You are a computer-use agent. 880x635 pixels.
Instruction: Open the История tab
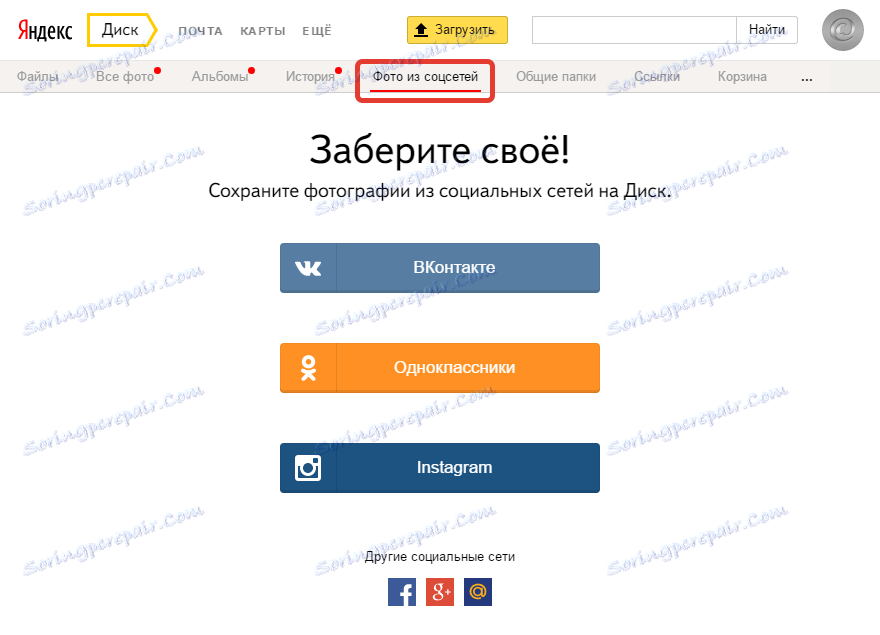point(310,75)
